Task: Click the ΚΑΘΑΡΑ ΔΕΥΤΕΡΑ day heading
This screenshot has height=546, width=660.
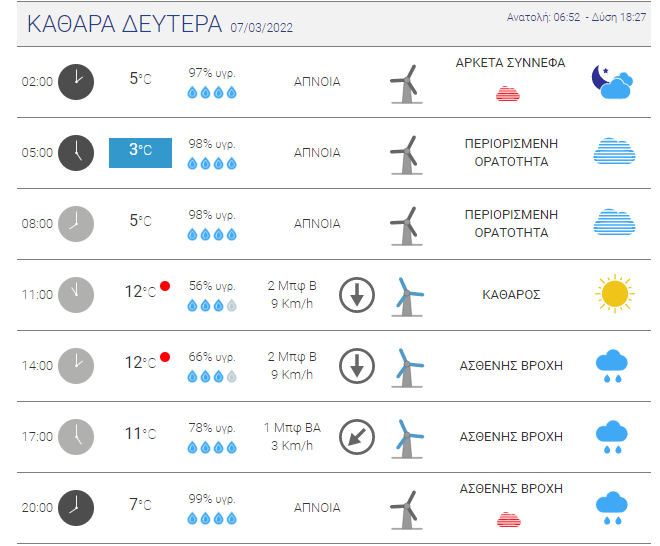Action: [x=124, y=25]
